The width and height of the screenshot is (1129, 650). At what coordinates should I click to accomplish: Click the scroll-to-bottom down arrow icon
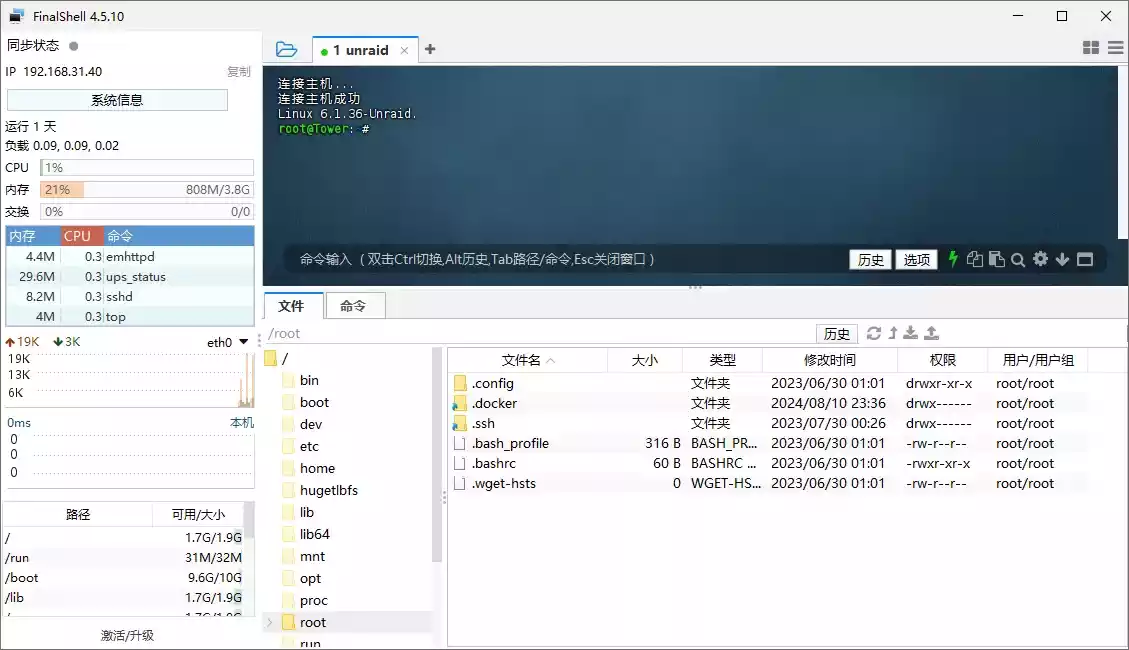[x=1062, y=260]
